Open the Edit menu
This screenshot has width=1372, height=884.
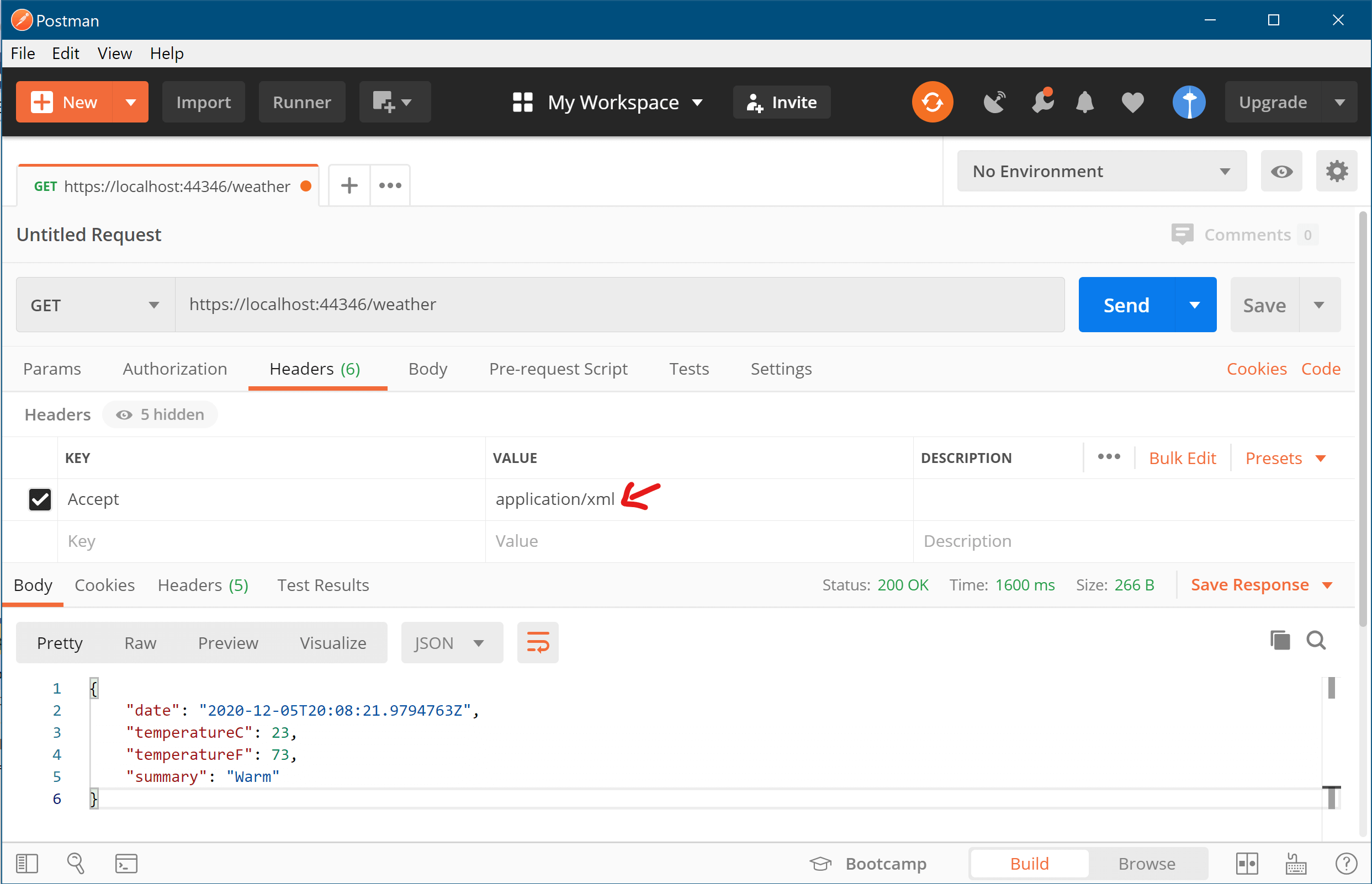point(66,54)
